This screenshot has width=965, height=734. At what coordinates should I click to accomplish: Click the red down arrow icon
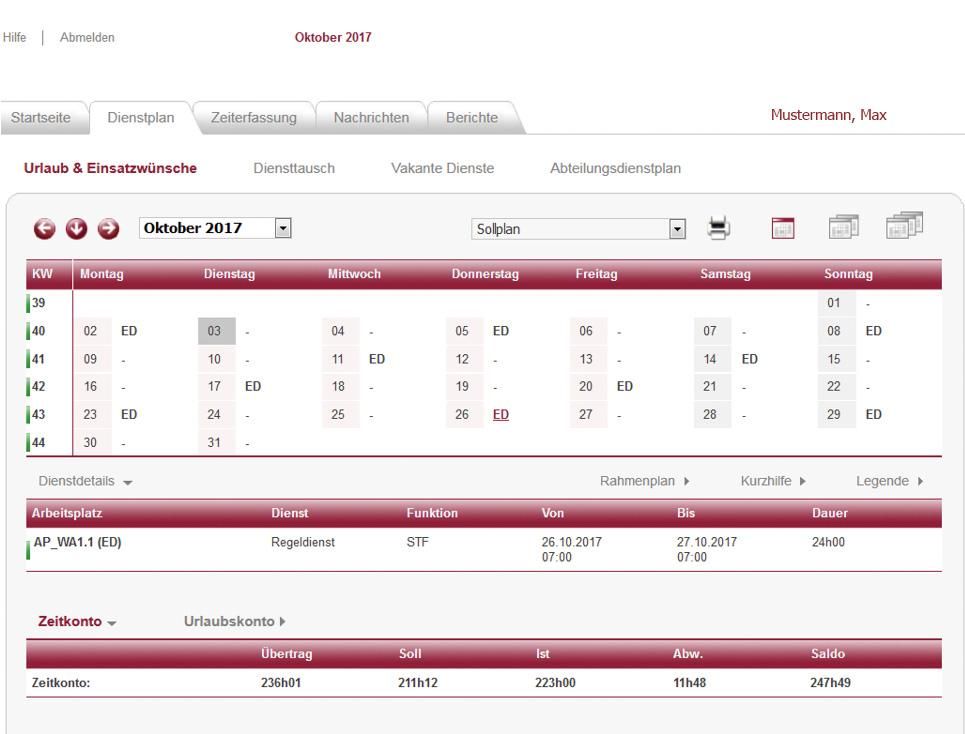pos(75,228)
